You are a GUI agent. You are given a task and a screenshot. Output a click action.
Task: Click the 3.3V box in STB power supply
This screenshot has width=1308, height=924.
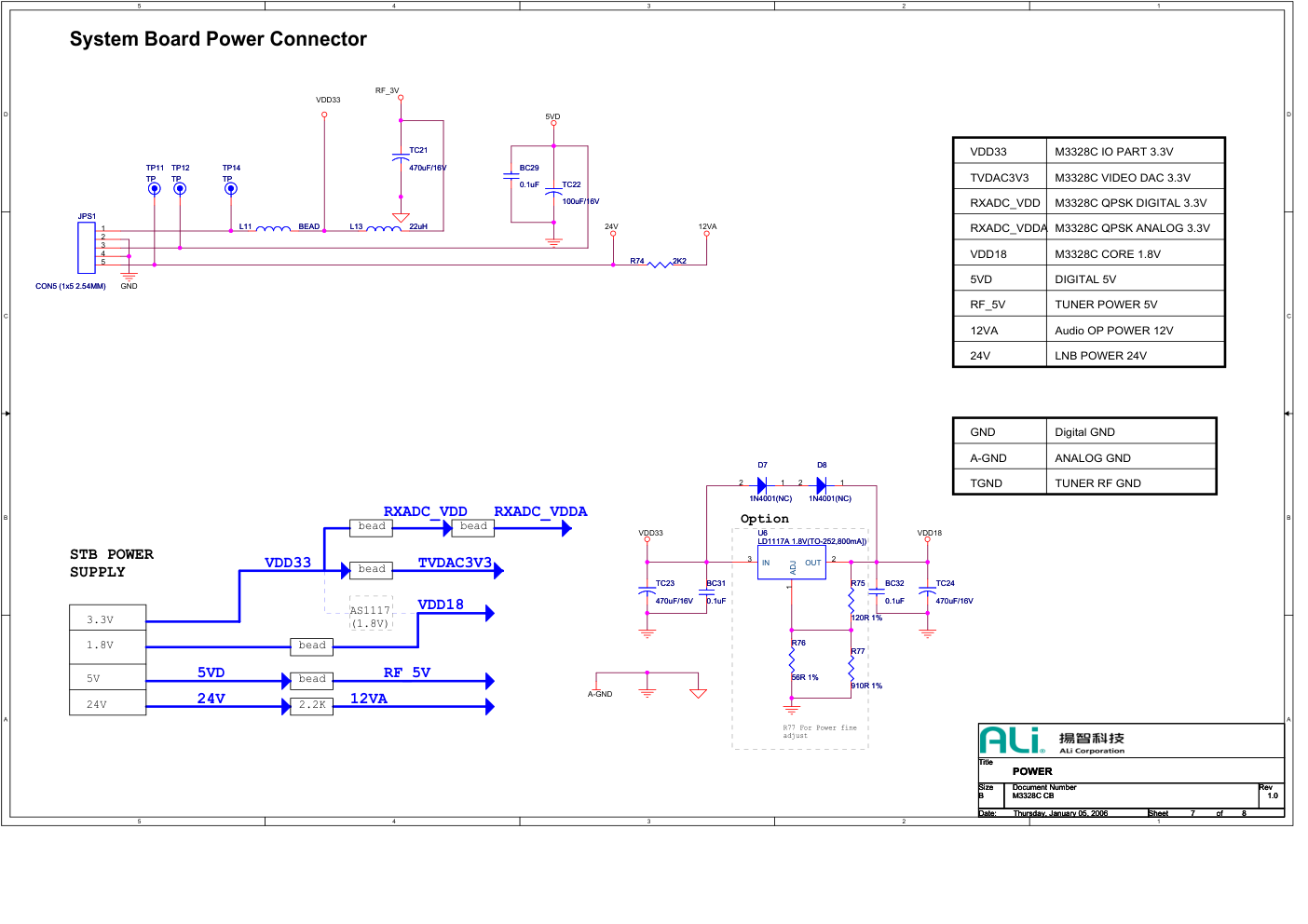[108, 618]
